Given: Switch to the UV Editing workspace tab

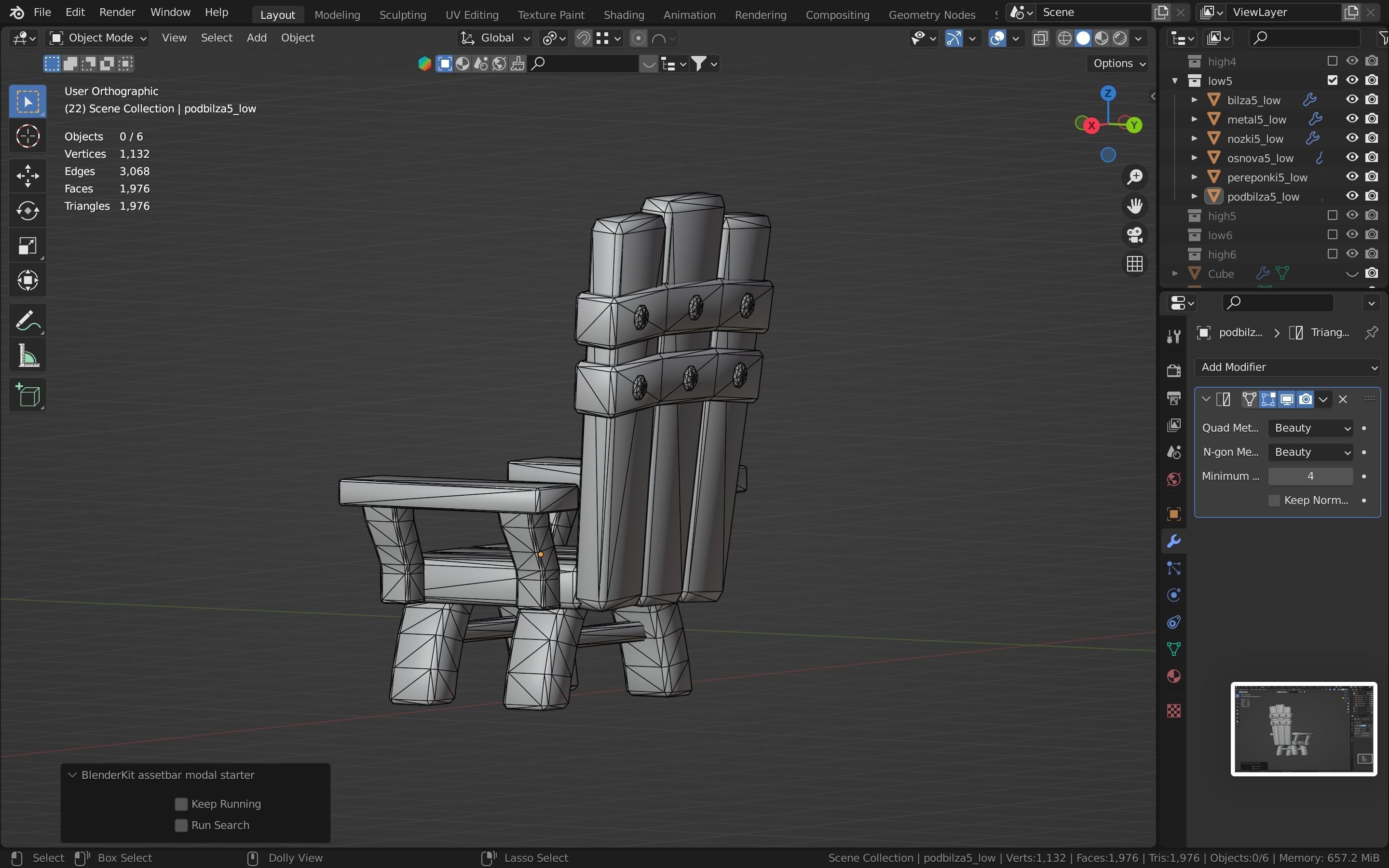Looking at the screenshot, I should [x=472, y=15].
